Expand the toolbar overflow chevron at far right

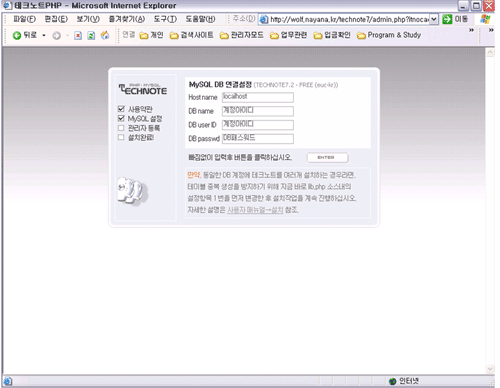coord(491,30)
